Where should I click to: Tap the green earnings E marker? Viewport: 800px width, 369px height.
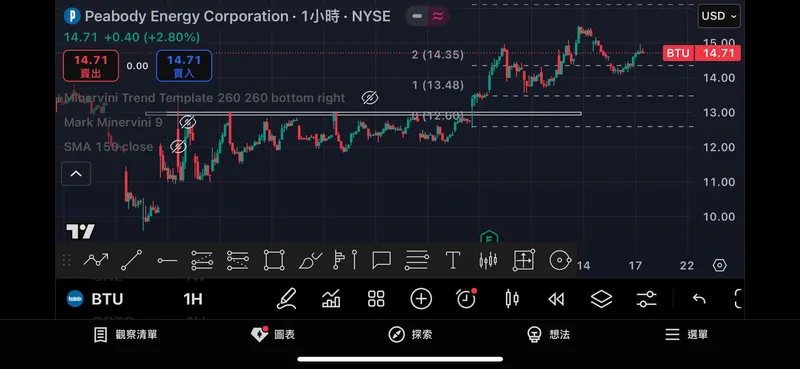(x=489, y=237)
